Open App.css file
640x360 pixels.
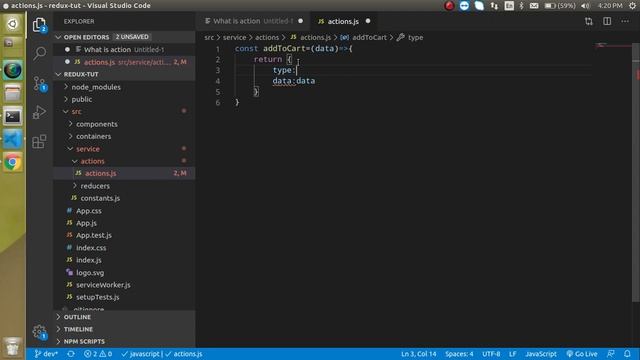pyautogui.click(x=124, y=211)
